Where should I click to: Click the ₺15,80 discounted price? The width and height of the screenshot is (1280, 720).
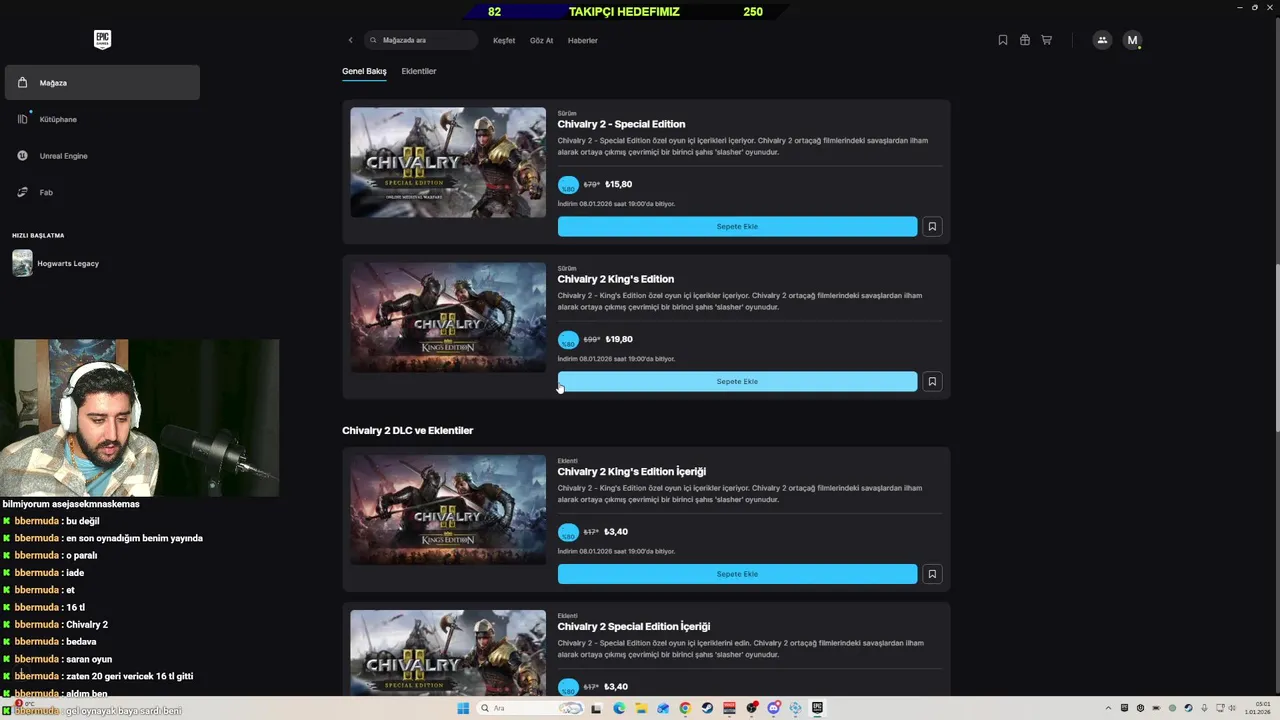619,184
